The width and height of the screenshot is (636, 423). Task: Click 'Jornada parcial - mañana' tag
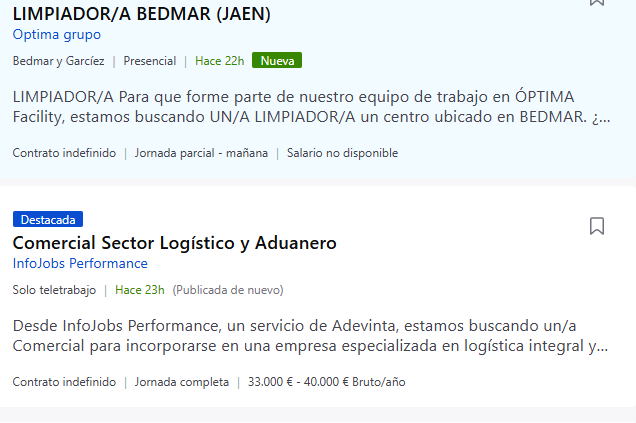point(201,153)
